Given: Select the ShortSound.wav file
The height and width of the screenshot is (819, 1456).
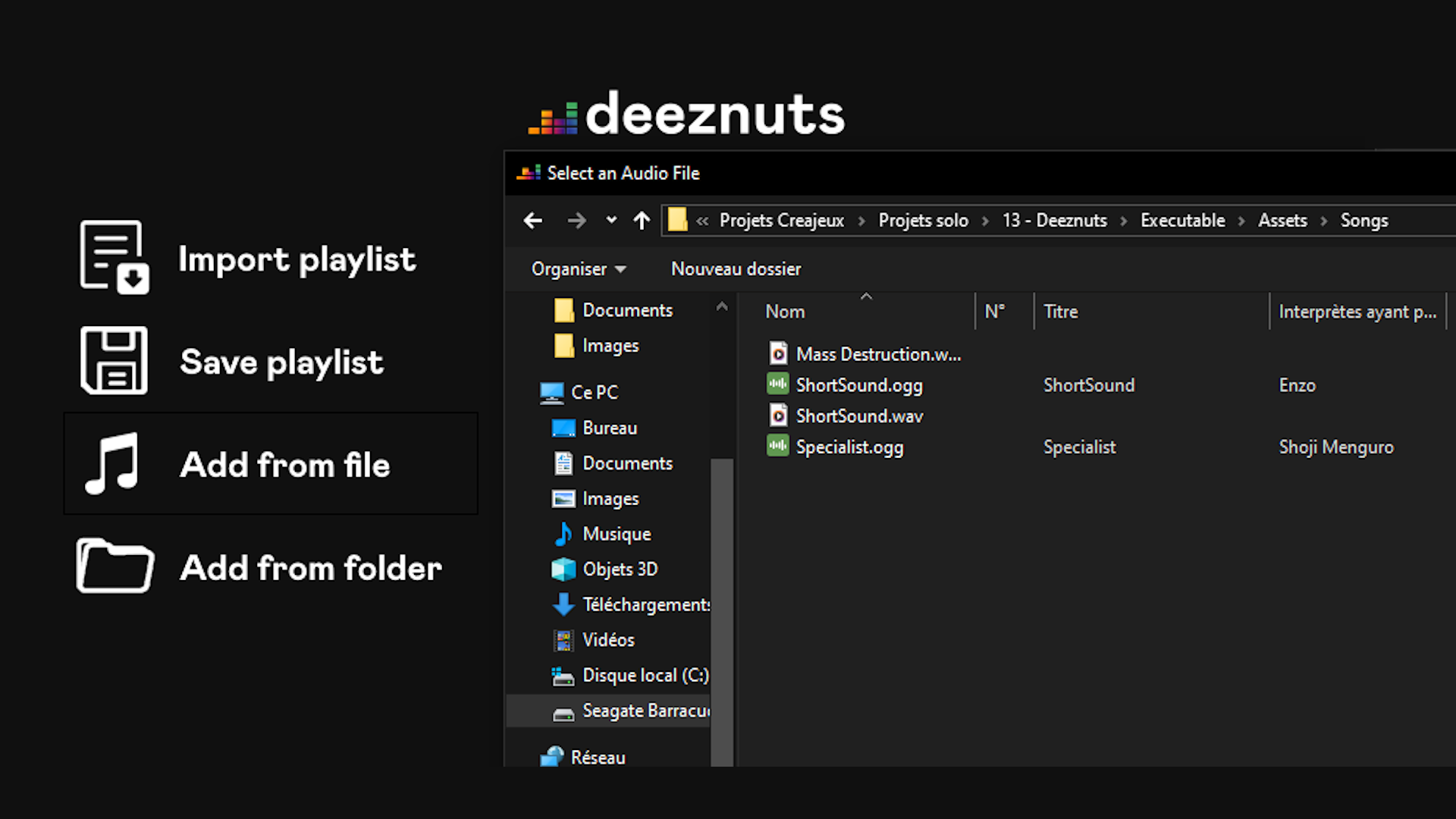Looking at the screenshot, I should pyautogui.click(x=859, y=416).
